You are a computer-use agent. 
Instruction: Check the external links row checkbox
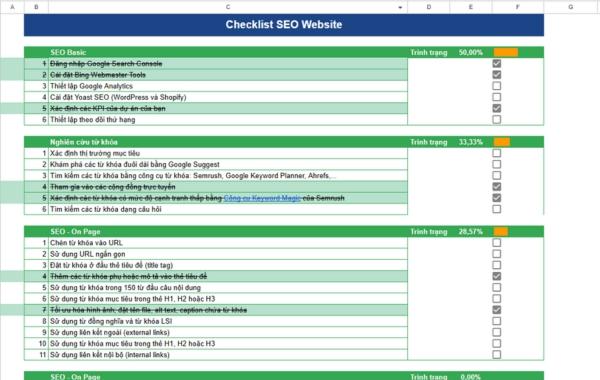click(497, 332)
